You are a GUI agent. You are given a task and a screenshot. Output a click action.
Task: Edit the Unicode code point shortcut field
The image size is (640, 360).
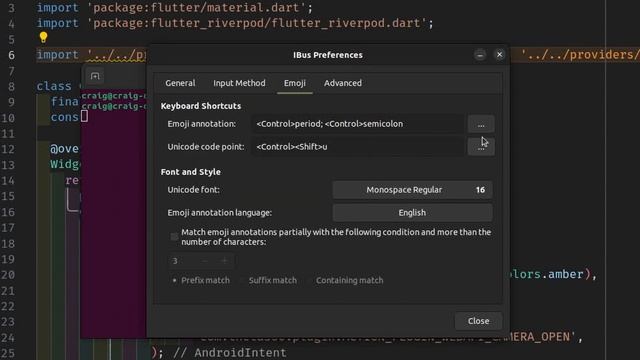(358, 147)
